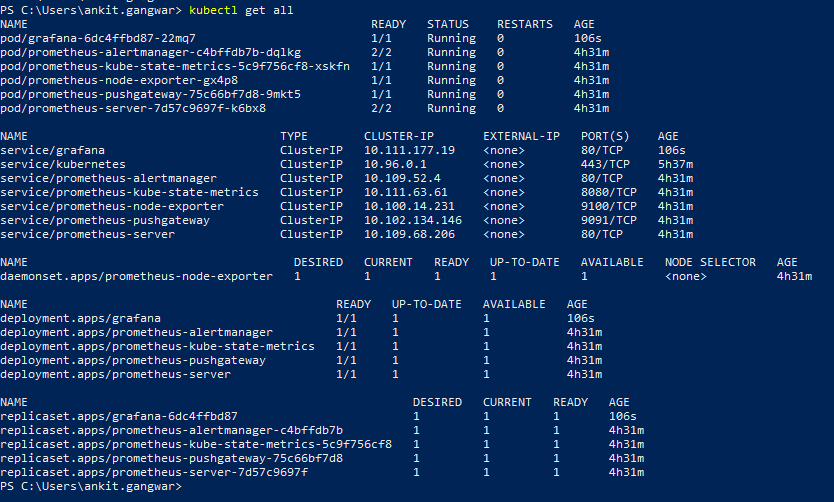Screen dimensions: 834x502
Task: Select cluster IP 10.109.52.4
Action: 402,178
